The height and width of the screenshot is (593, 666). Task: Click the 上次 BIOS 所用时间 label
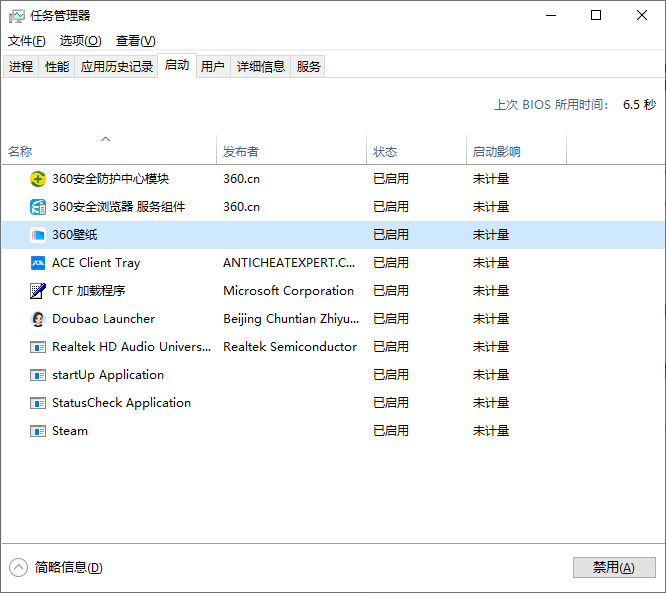click(x=551, y=105)
